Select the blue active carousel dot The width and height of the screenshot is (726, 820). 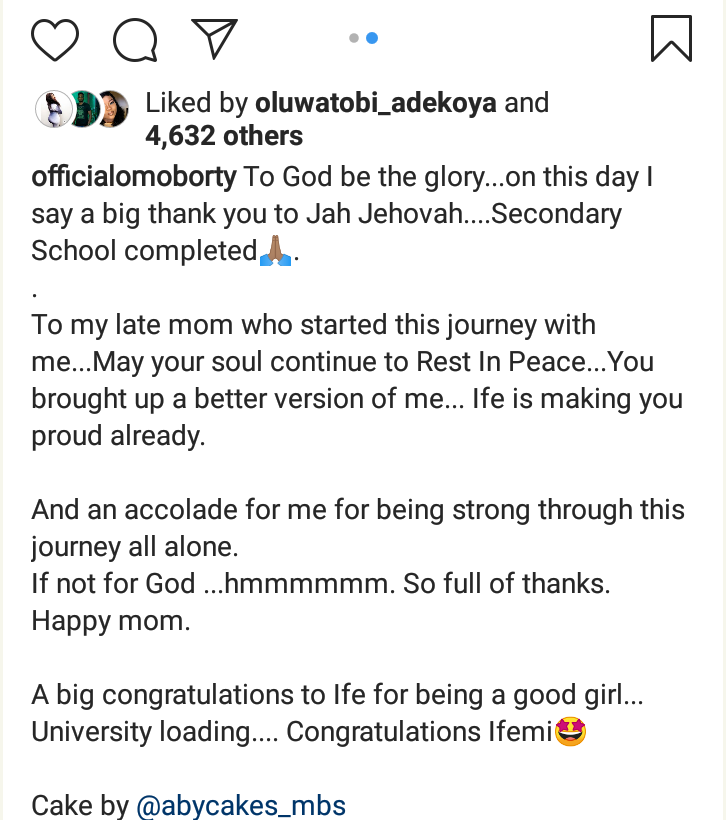coord(372,38)
